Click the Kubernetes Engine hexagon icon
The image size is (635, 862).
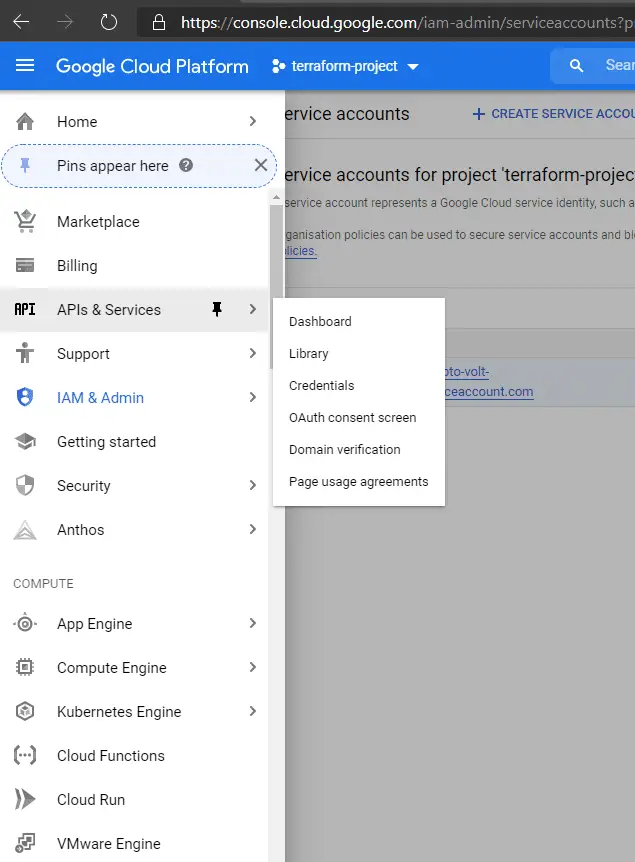pos(25,711)
